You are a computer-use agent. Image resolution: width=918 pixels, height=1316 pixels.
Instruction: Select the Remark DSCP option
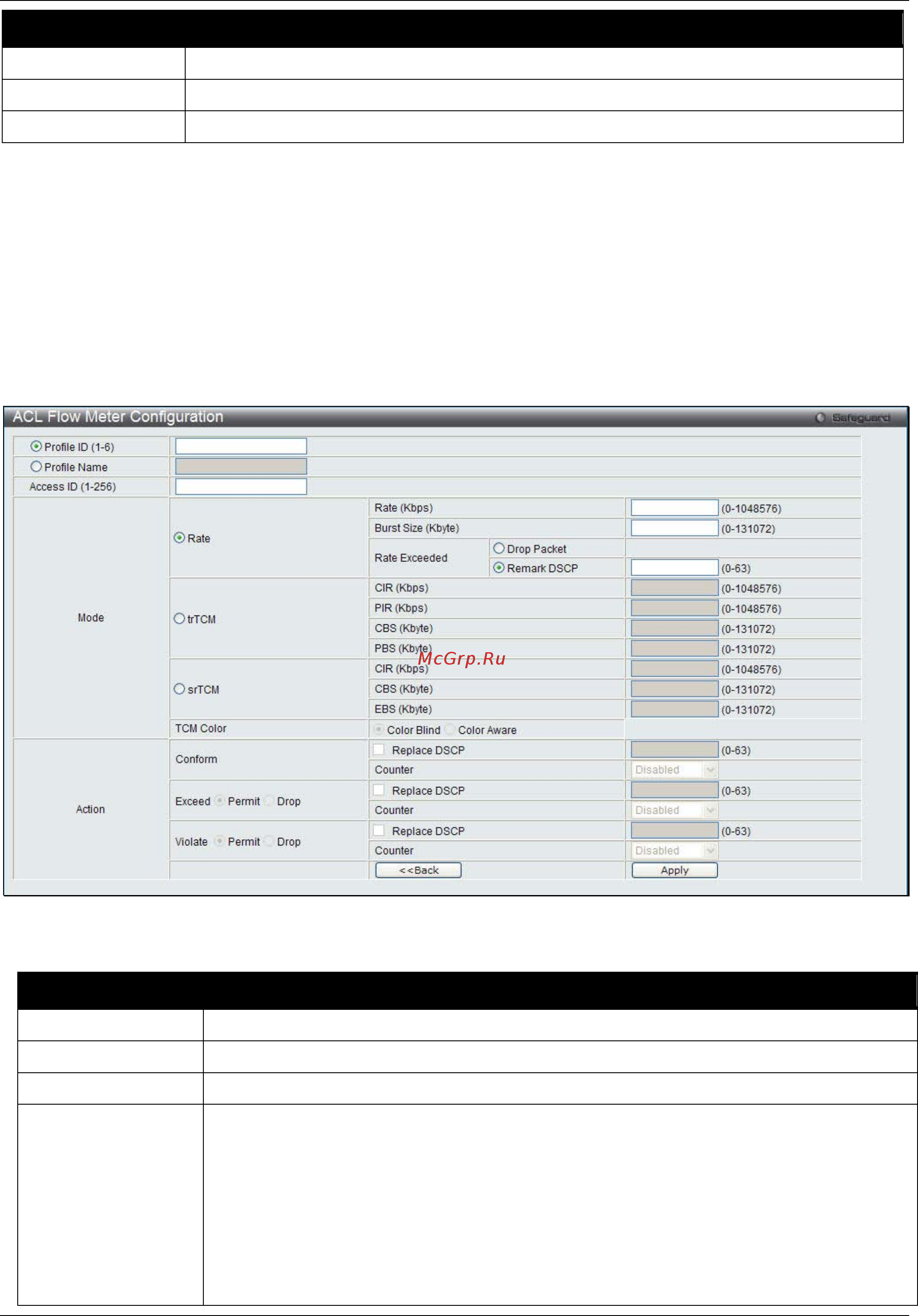(x=499, y=568)
